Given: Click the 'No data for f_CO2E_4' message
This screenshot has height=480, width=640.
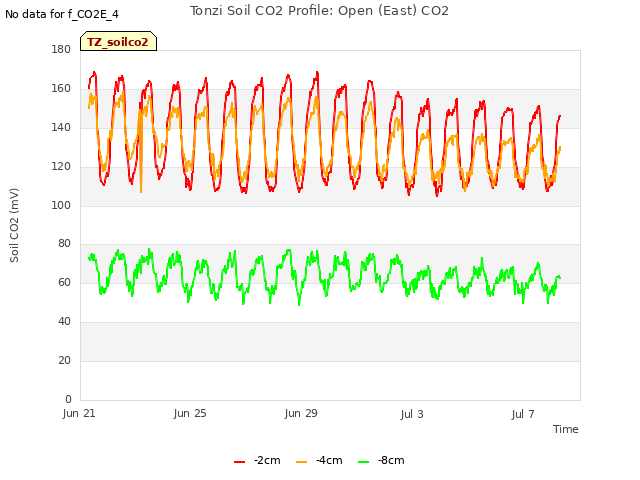Looking at the screenshot, I should pyautogui.click(x=62, y=14).
